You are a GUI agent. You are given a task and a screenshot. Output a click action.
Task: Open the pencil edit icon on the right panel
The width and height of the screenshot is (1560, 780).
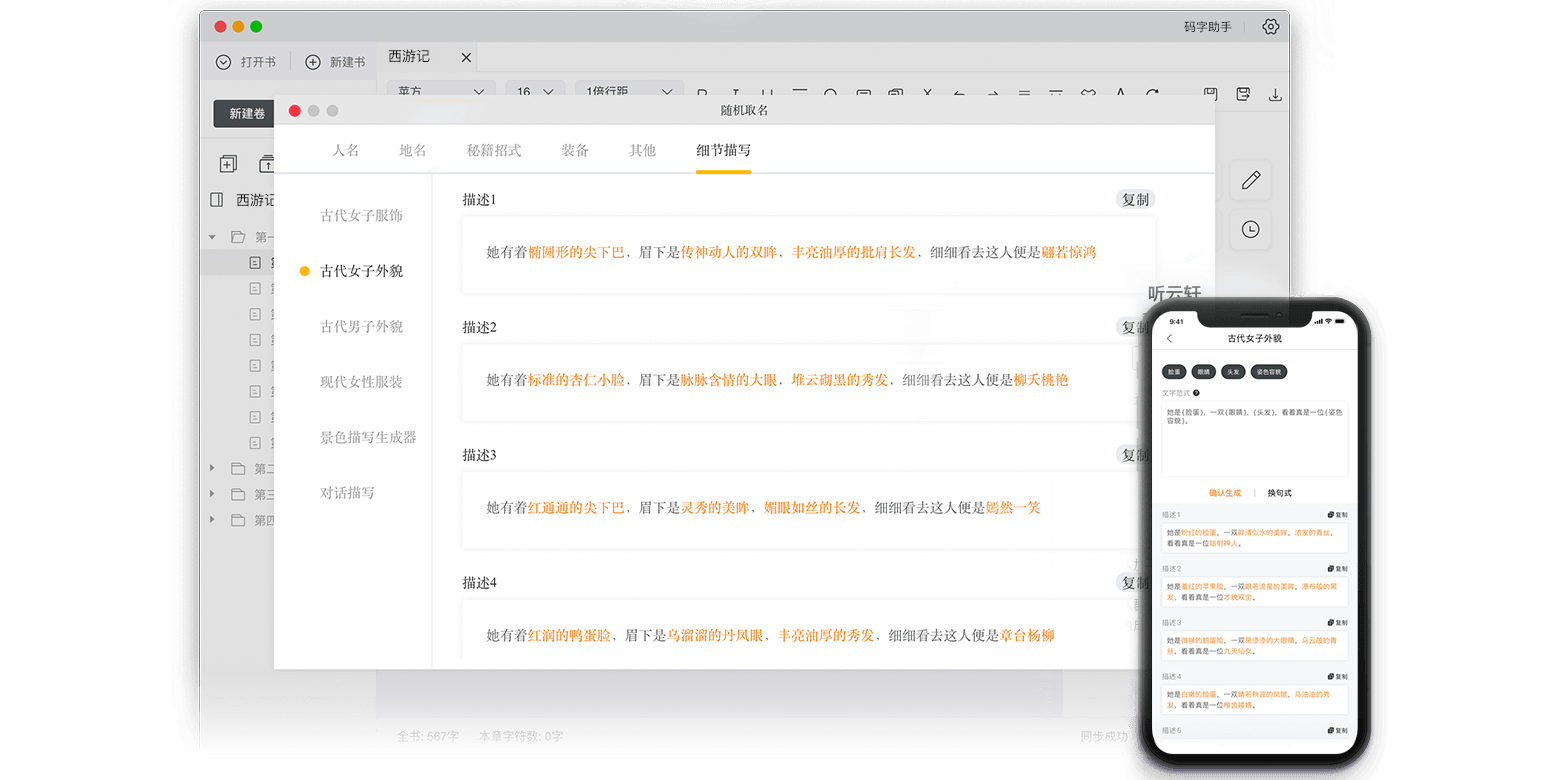pyautogui.click(x=1250, y=181)
